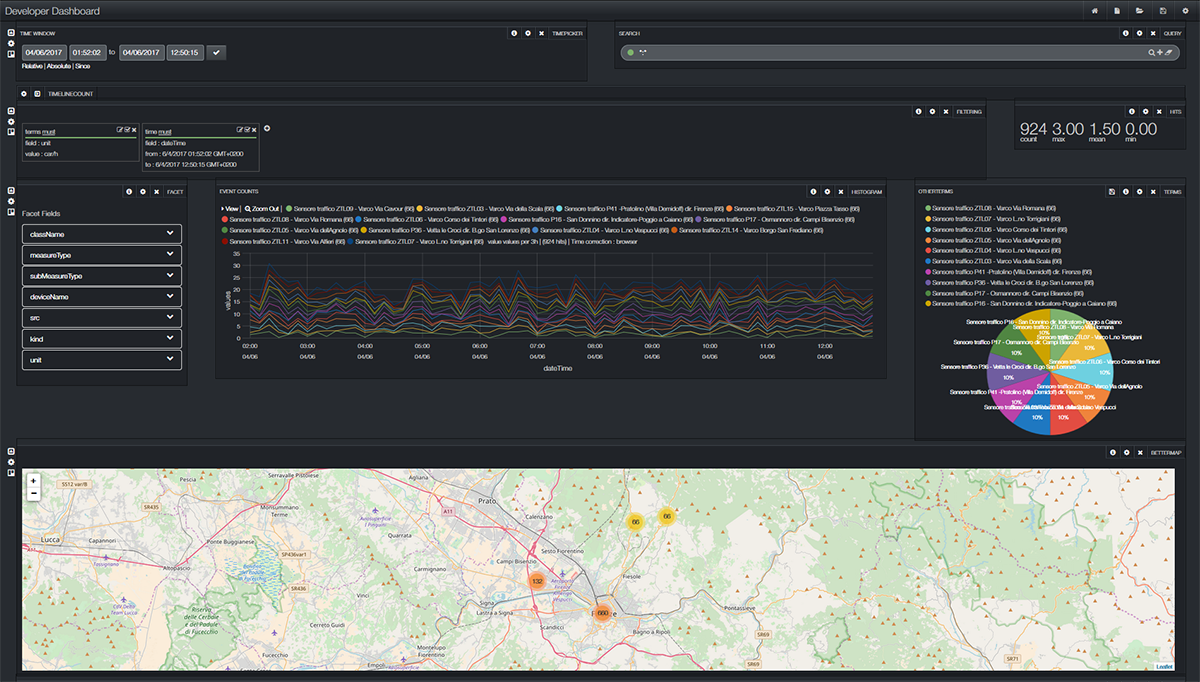The height and width of the screenshot is (682, 1200).
Task: Open the info icon on the Histogram panel
Action: 813,191
